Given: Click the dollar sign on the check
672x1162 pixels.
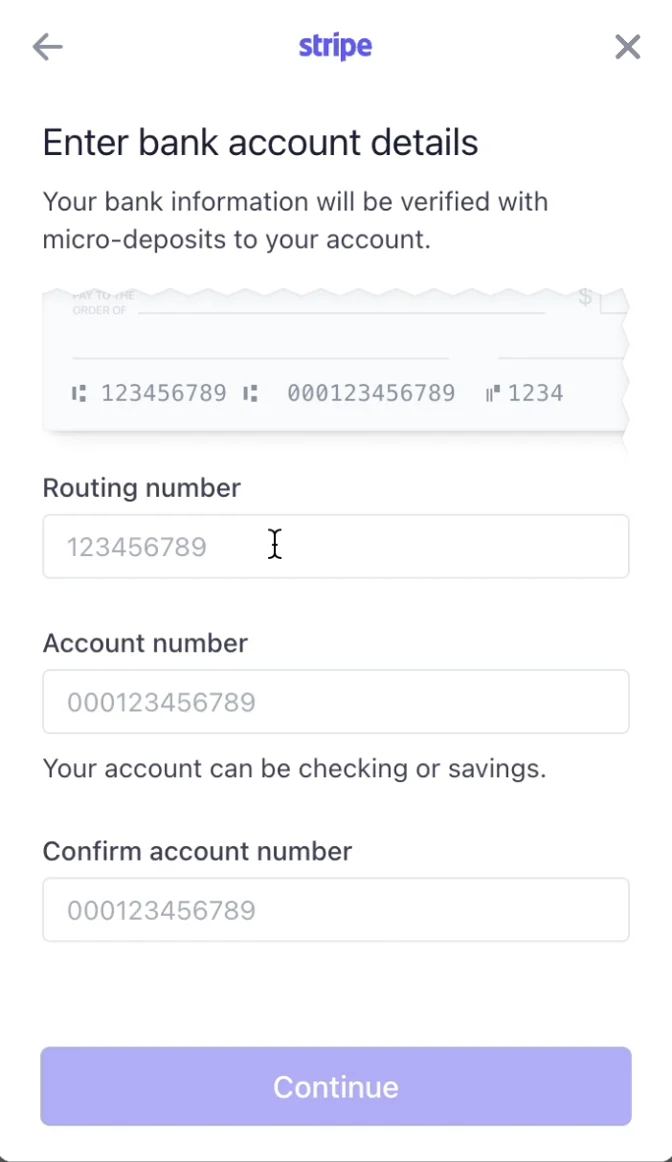Looking at the screenshot, I should click(x=586, y=297).
